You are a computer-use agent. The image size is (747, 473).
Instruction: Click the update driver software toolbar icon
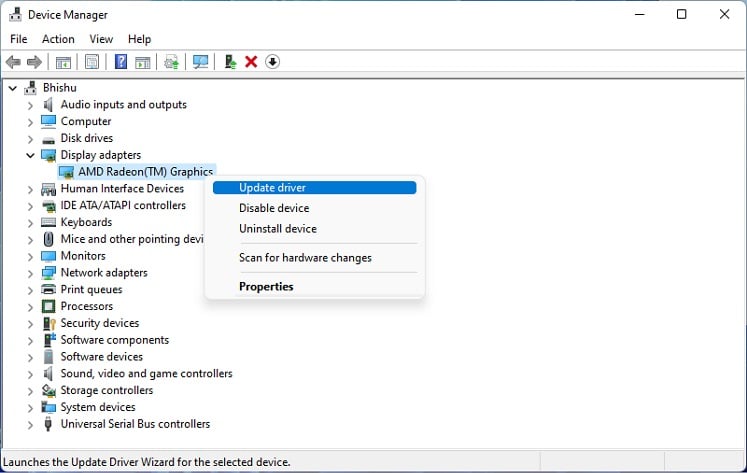172,62
